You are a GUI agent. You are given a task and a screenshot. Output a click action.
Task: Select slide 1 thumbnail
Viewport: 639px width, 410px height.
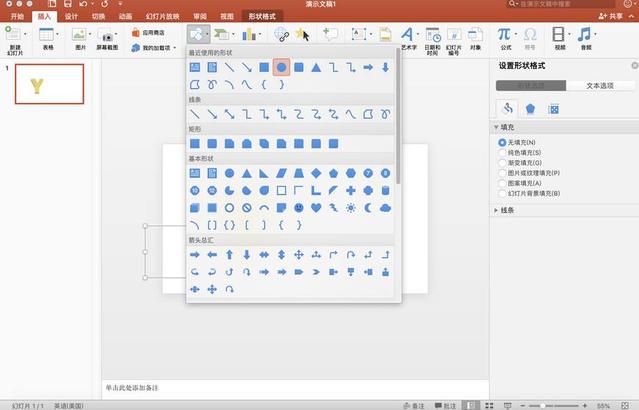[x=49, y=84]
